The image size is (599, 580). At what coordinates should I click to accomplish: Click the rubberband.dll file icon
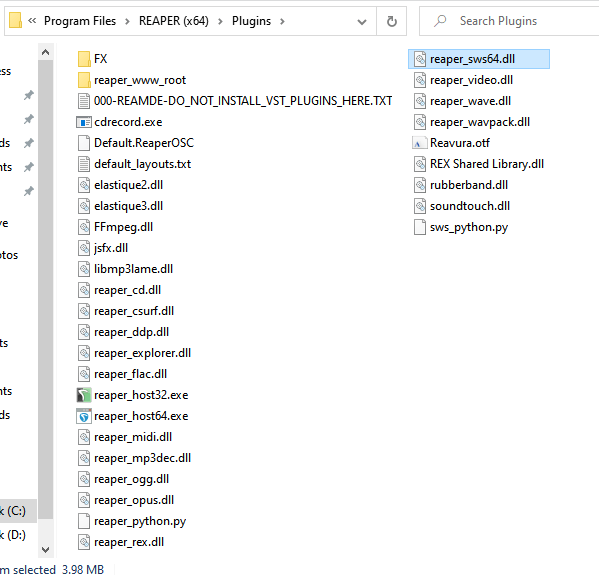420,185
